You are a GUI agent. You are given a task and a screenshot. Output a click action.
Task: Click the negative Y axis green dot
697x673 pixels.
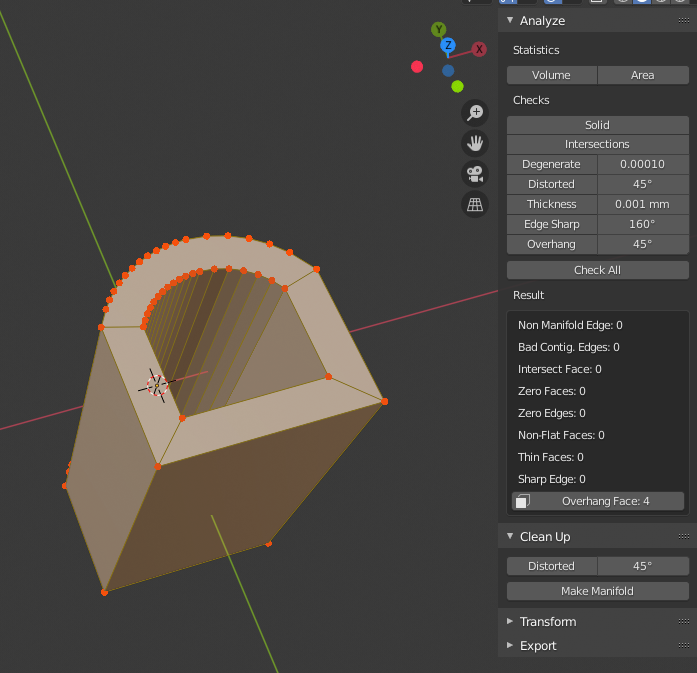(457, 86)
